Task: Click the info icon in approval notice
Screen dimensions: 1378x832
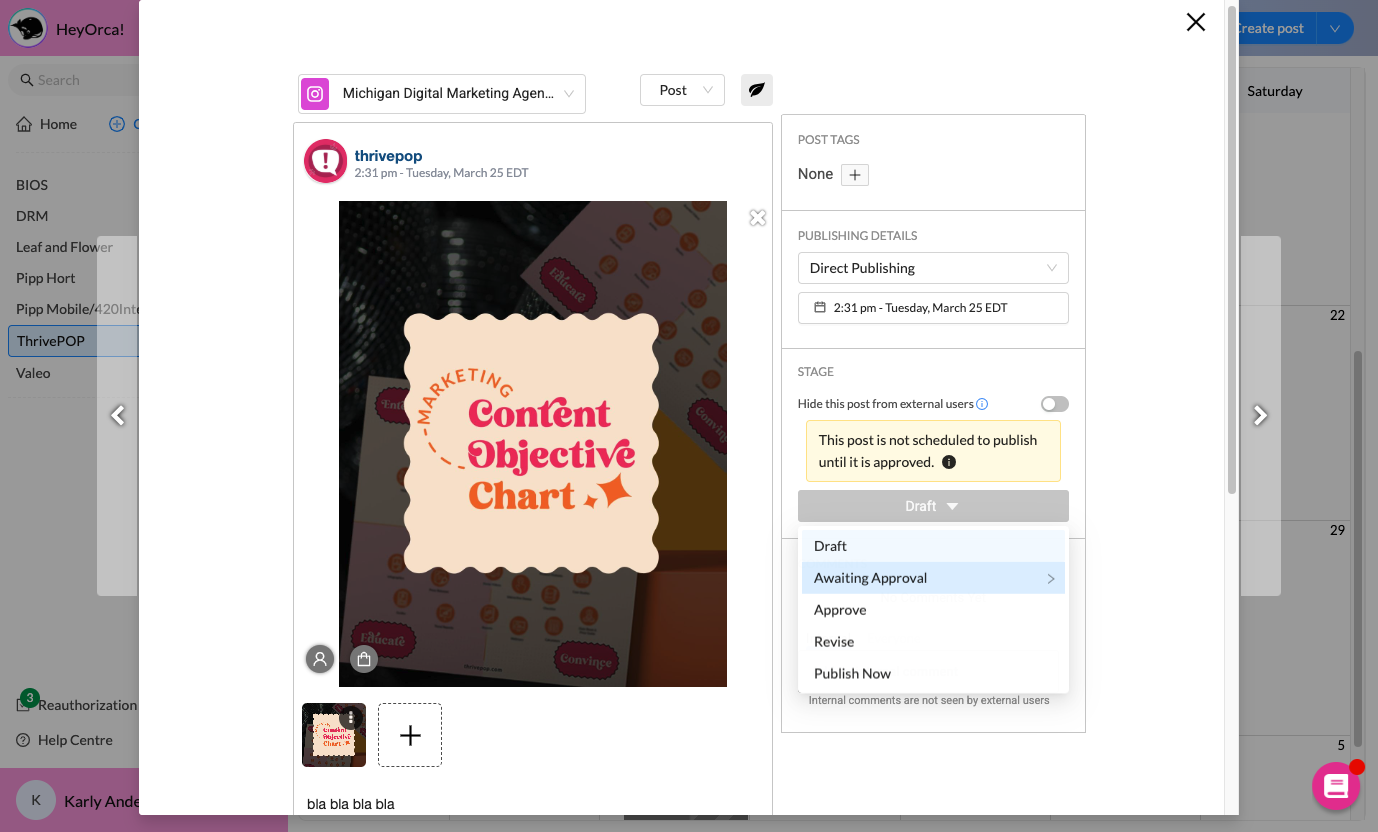Action: click(949, 462)
